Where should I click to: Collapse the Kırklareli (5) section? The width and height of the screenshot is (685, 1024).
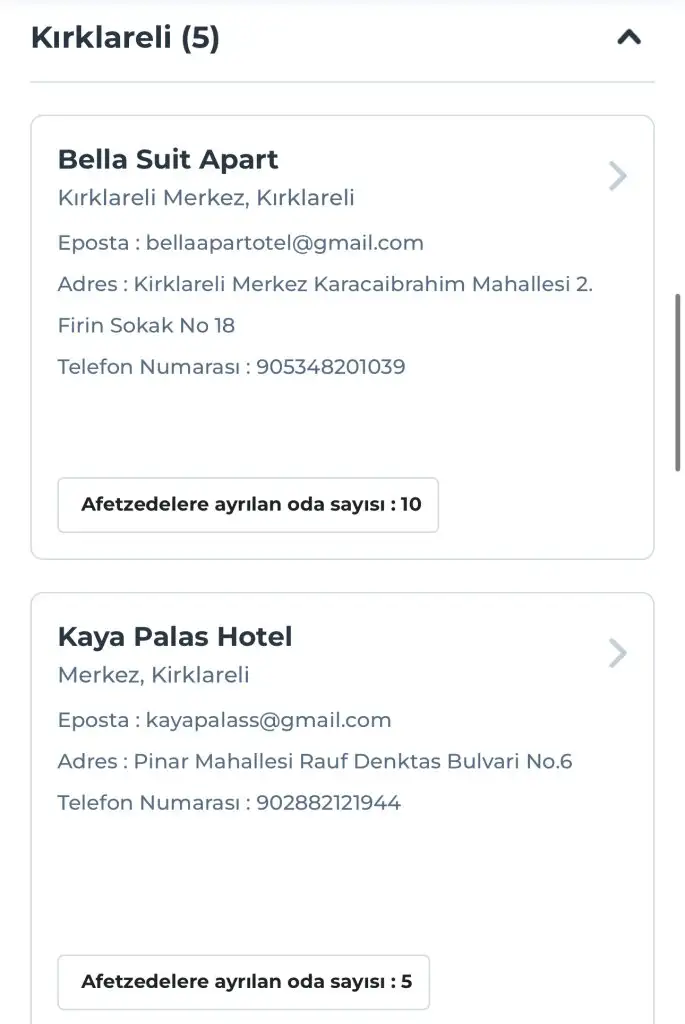(628, 38)
